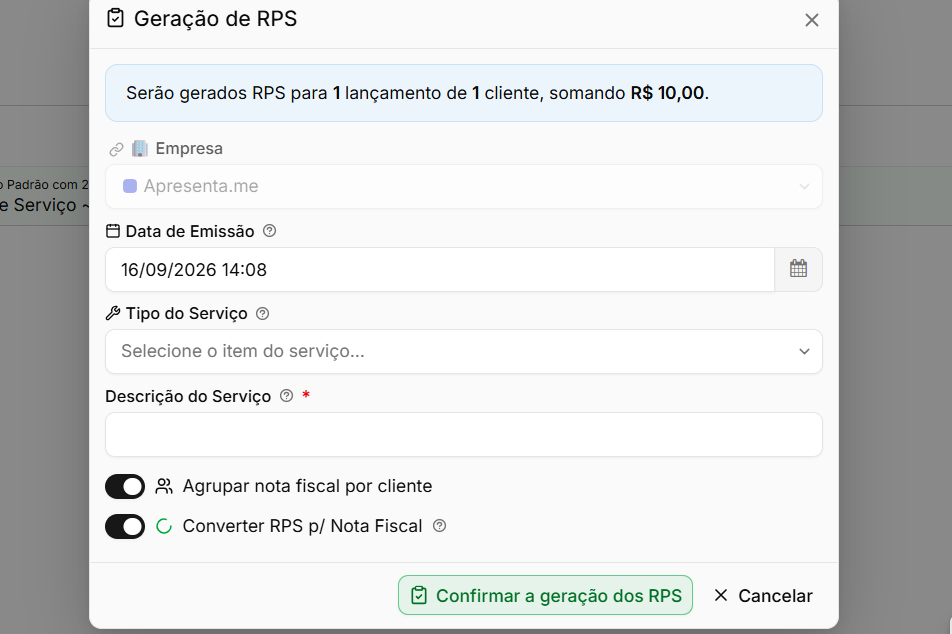Focus the Descrição do Serviço text field

pyautogui.click(x=464, y=434)
